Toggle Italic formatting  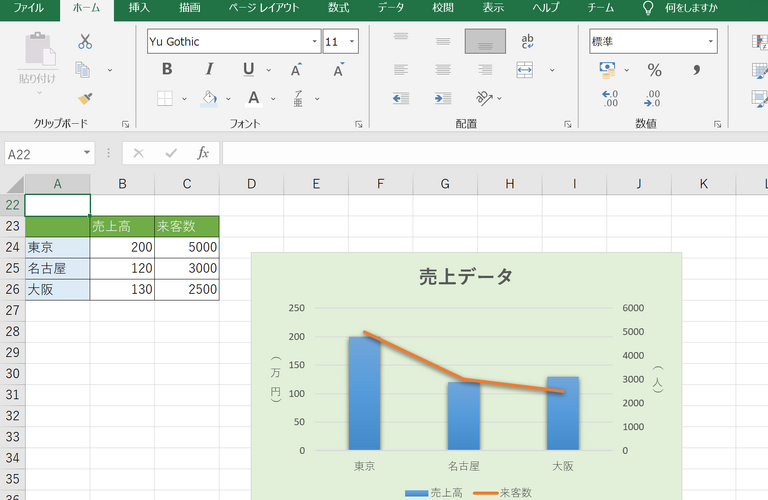coord(209,69)
